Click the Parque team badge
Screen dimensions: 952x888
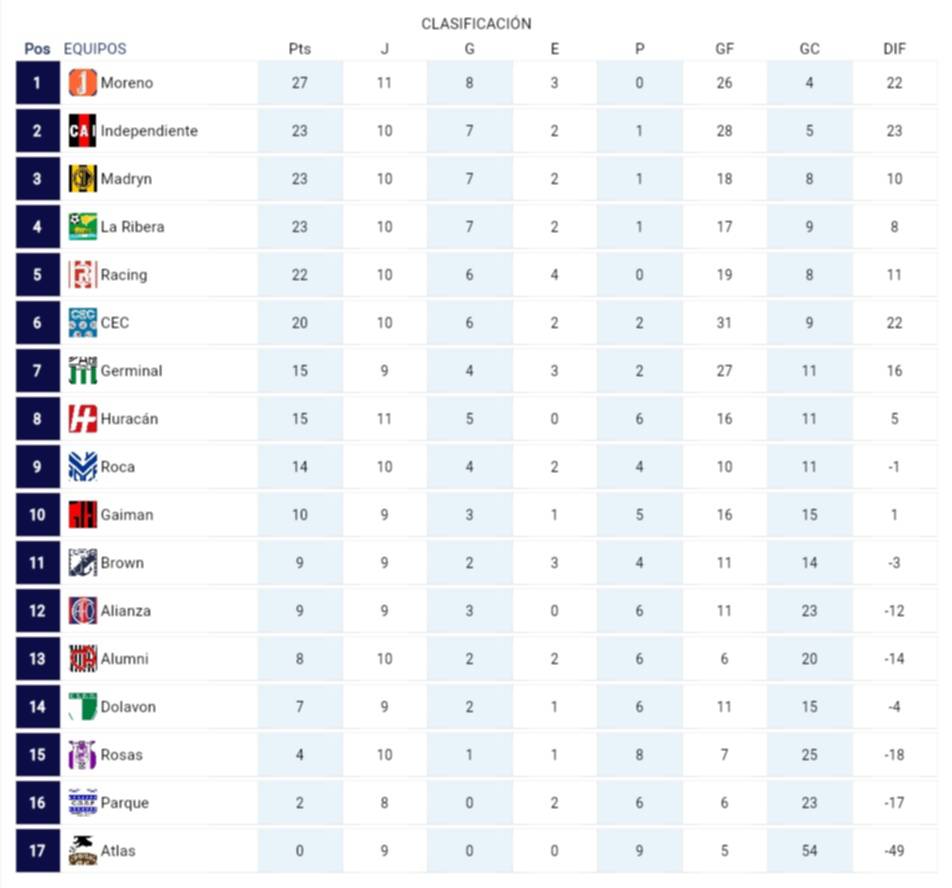tap(83, 803)
